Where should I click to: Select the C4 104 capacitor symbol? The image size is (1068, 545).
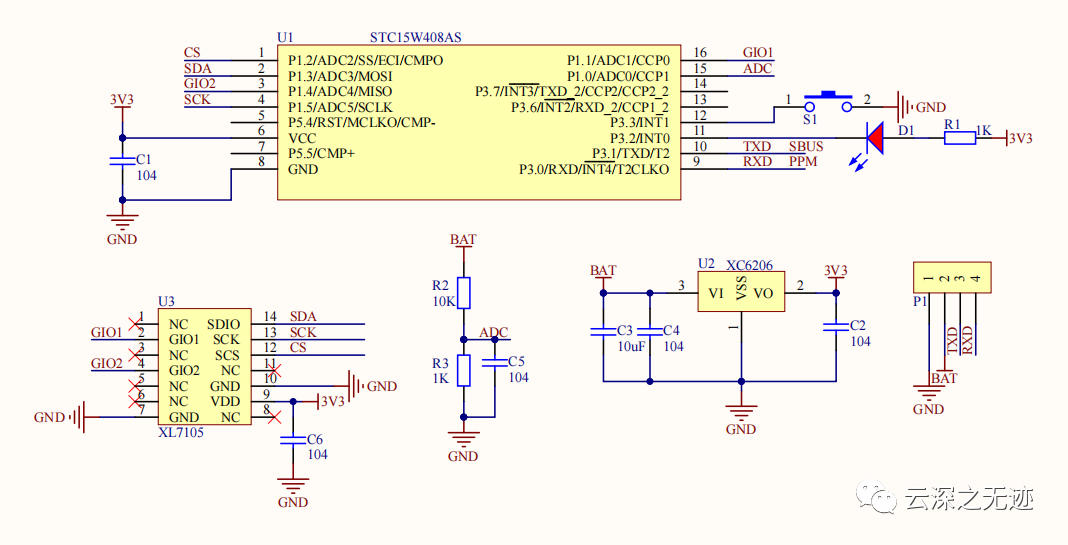click(x=650, y=332)
